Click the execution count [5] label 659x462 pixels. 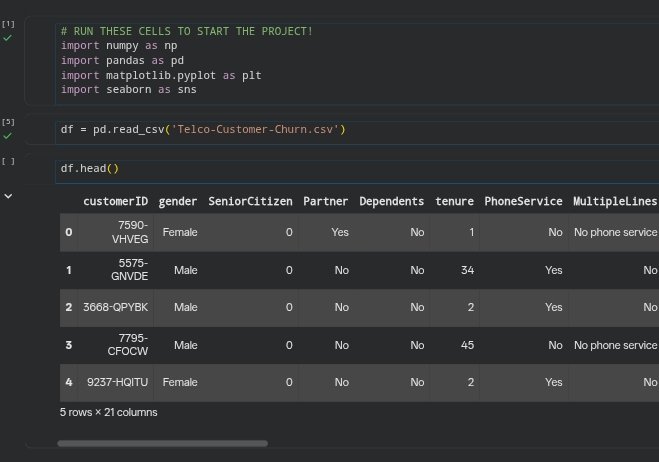click(8, 122)
